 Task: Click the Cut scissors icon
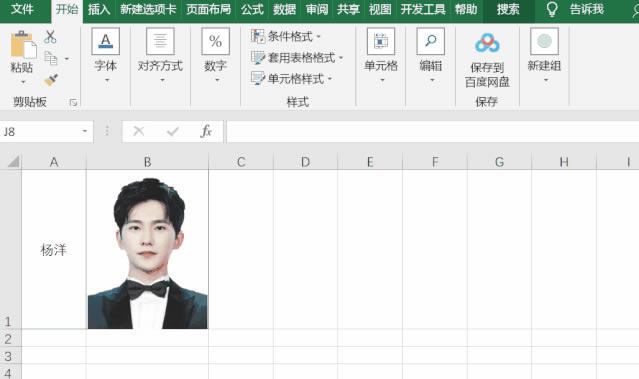(x=50, y=37)
